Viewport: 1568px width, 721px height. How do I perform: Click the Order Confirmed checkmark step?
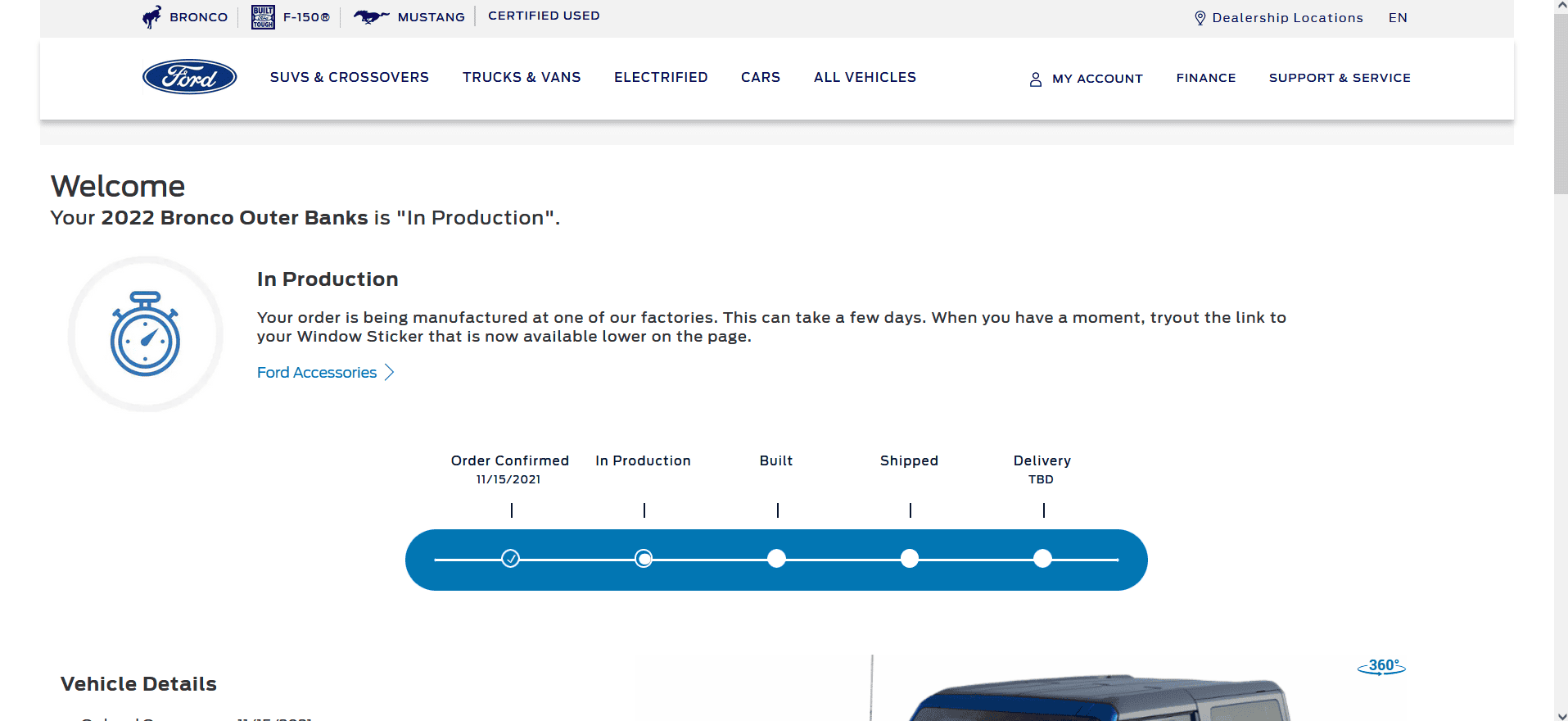[x=510, y=559]
